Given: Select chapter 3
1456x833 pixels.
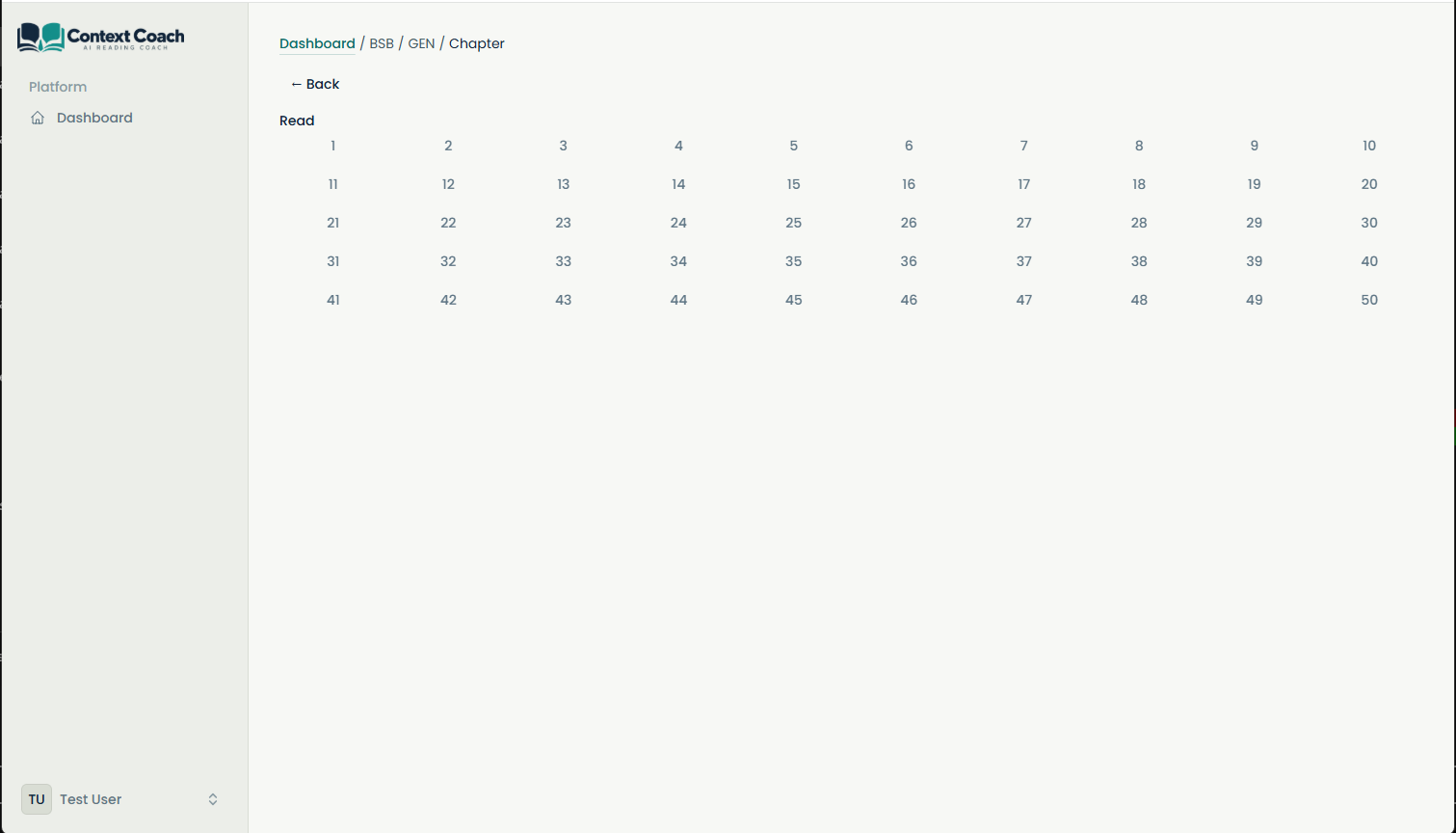Looking at the screenshot, I should tap(564, 146).
